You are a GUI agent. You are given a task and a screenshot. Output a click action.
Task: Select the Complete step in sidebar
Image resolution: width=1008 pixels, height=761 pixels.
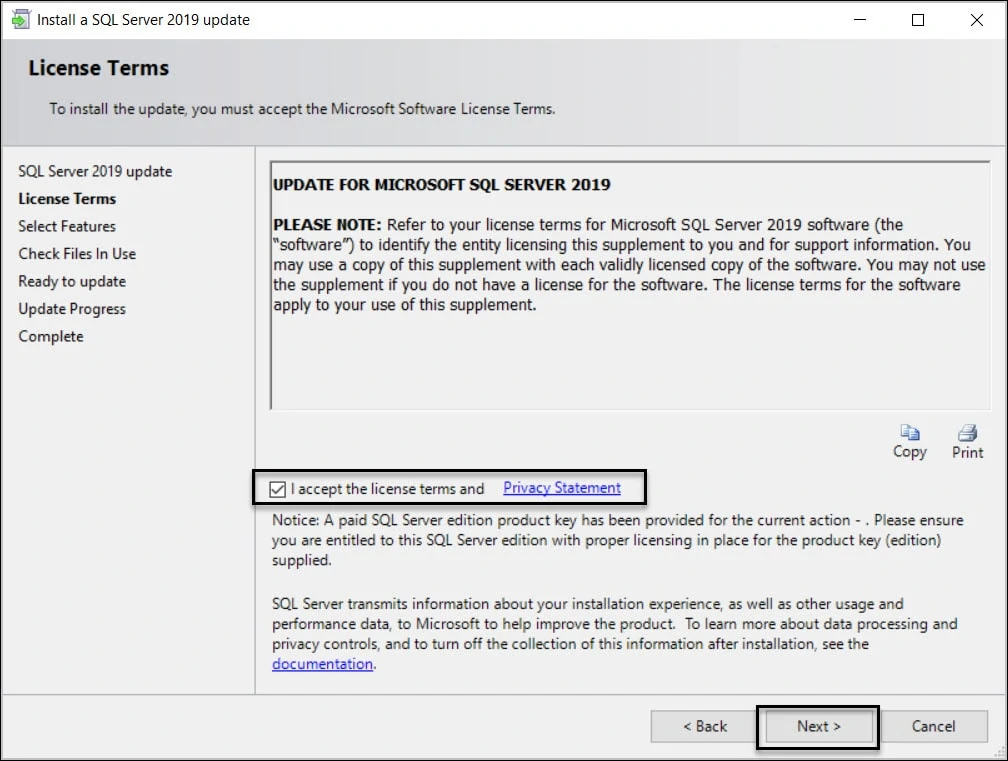pos(51,337)
